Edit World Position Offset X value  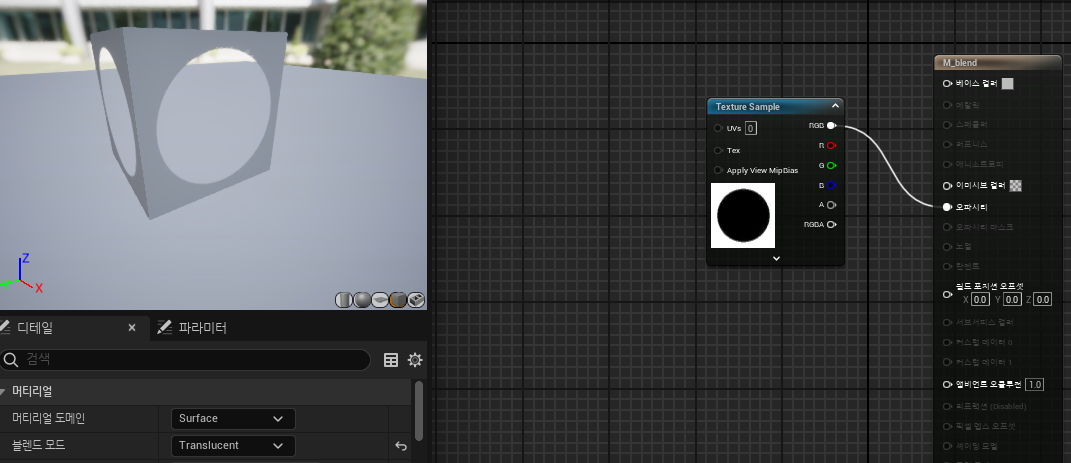[980, 299]
